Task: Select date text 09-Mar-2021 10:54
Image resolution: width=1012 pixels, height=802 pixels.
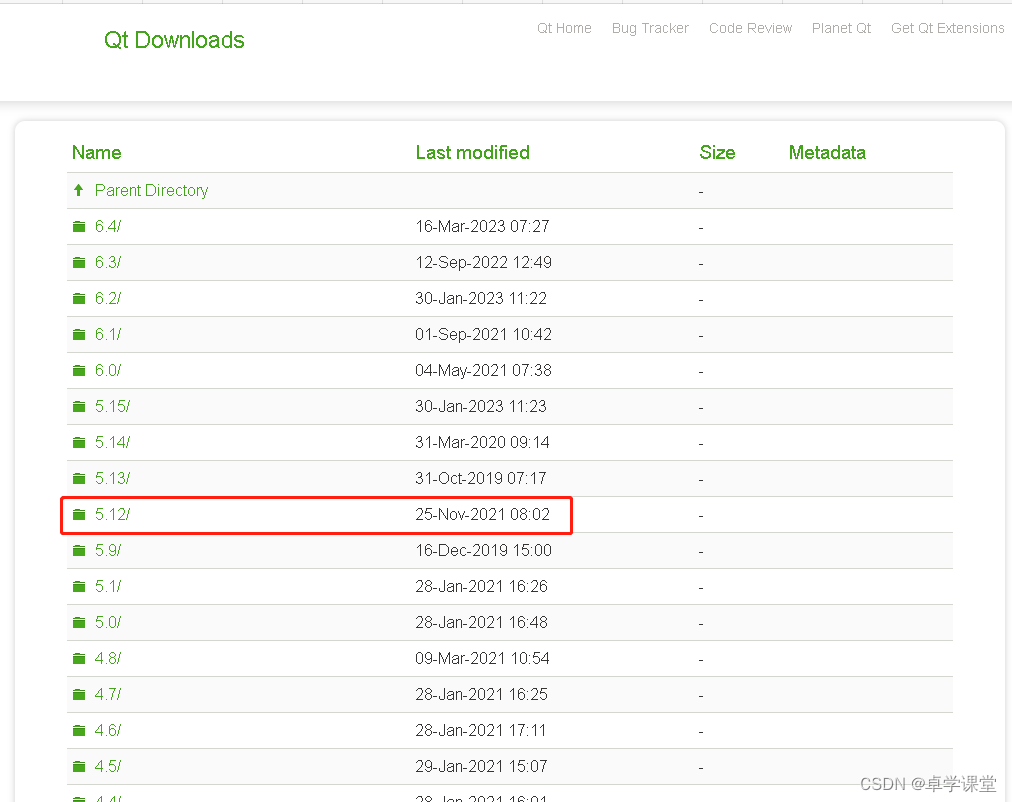Action: 482,659
